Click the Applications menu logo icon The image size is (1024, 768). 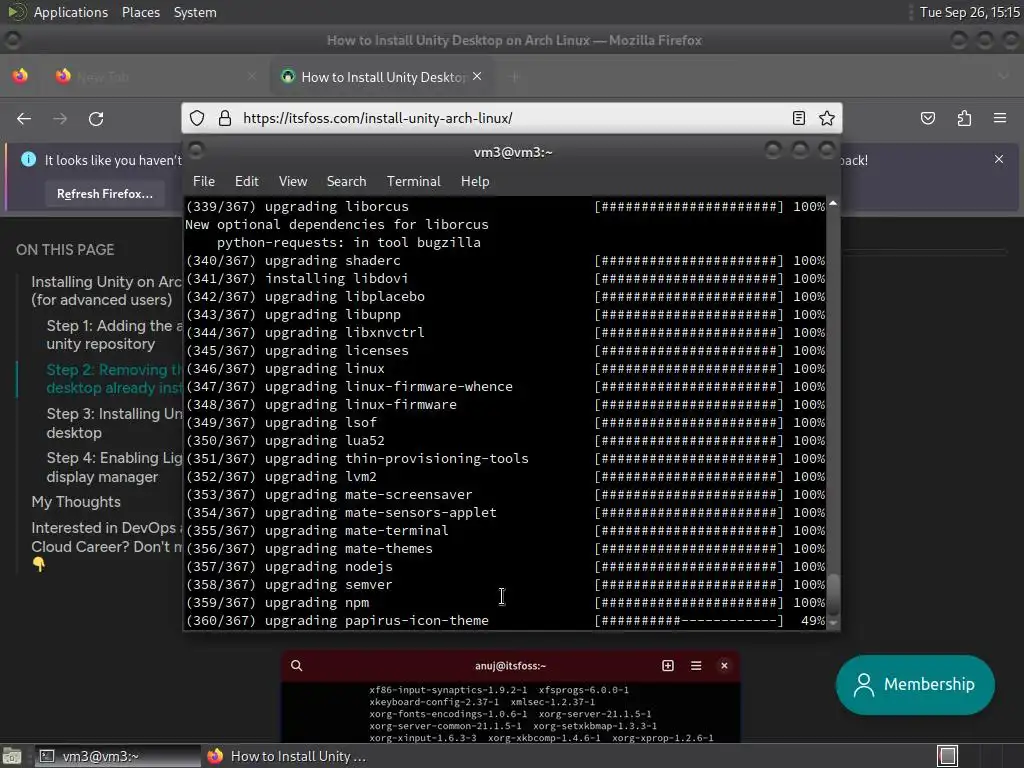coord(16,12)
